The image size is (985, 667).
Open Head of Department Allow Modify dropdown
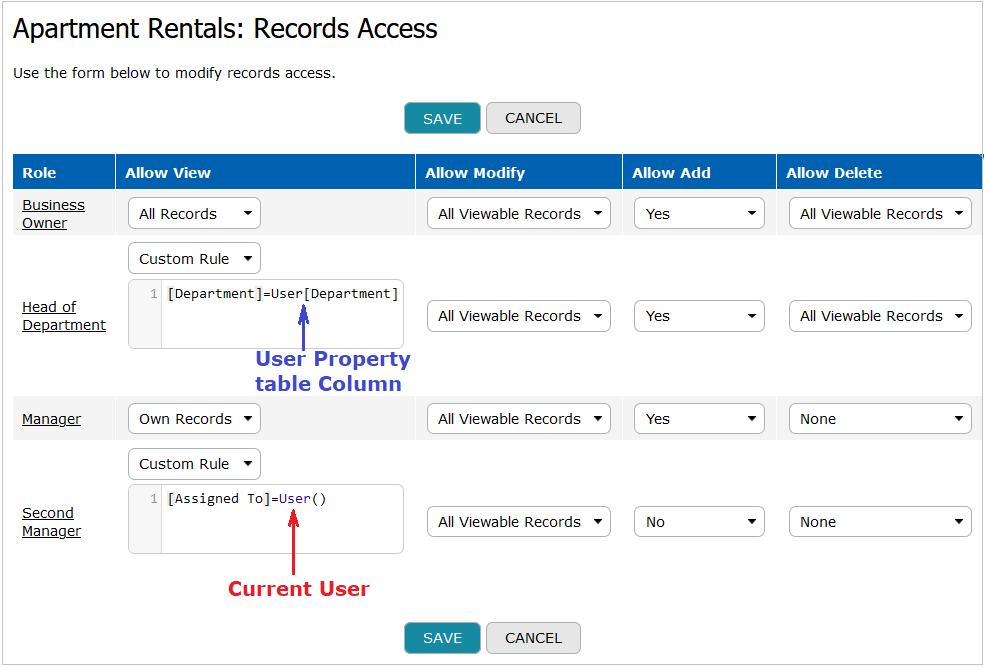pos(519,316)
